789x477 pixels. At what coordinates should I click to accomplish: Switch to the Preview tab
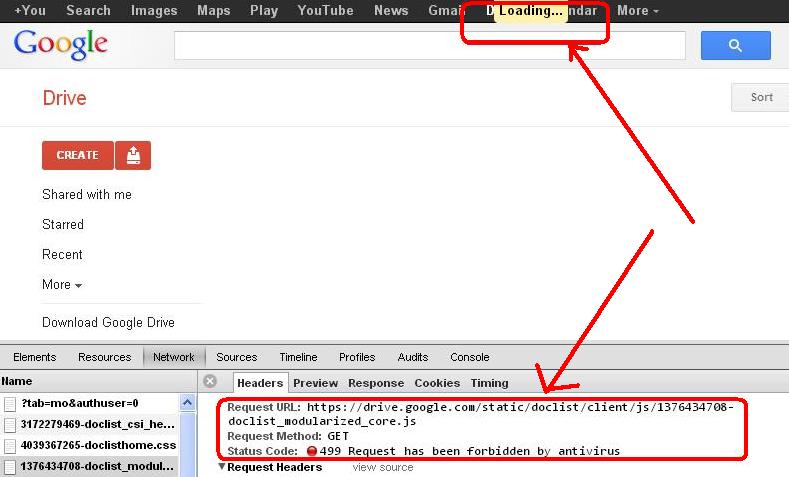[315, 383]
